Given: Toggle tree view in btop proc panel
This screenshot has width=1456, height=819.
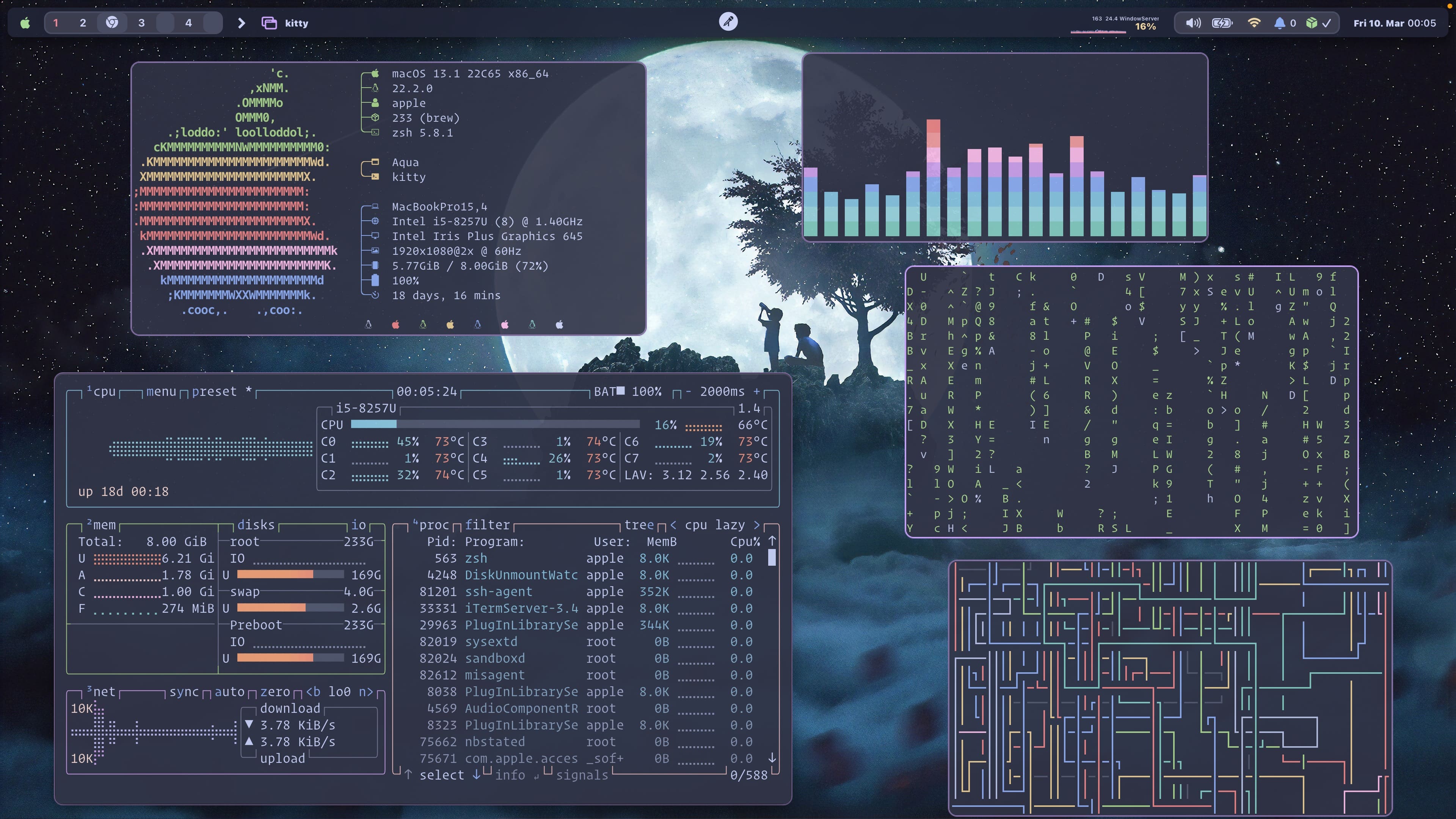Looking at the screenshot, I should pos(639,525).
